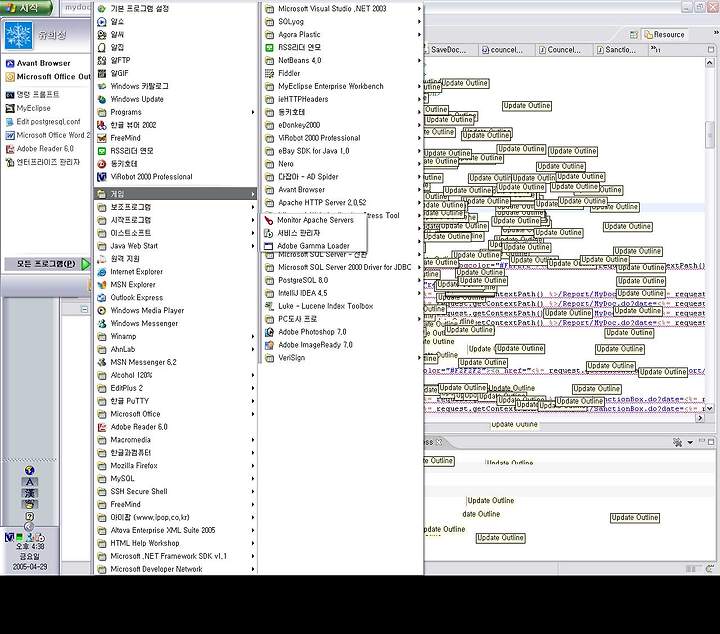720x634 pixels.
Task: Open Microsoft SQL Server 2000 Driver for JDBC
Action: click(342, 267)
